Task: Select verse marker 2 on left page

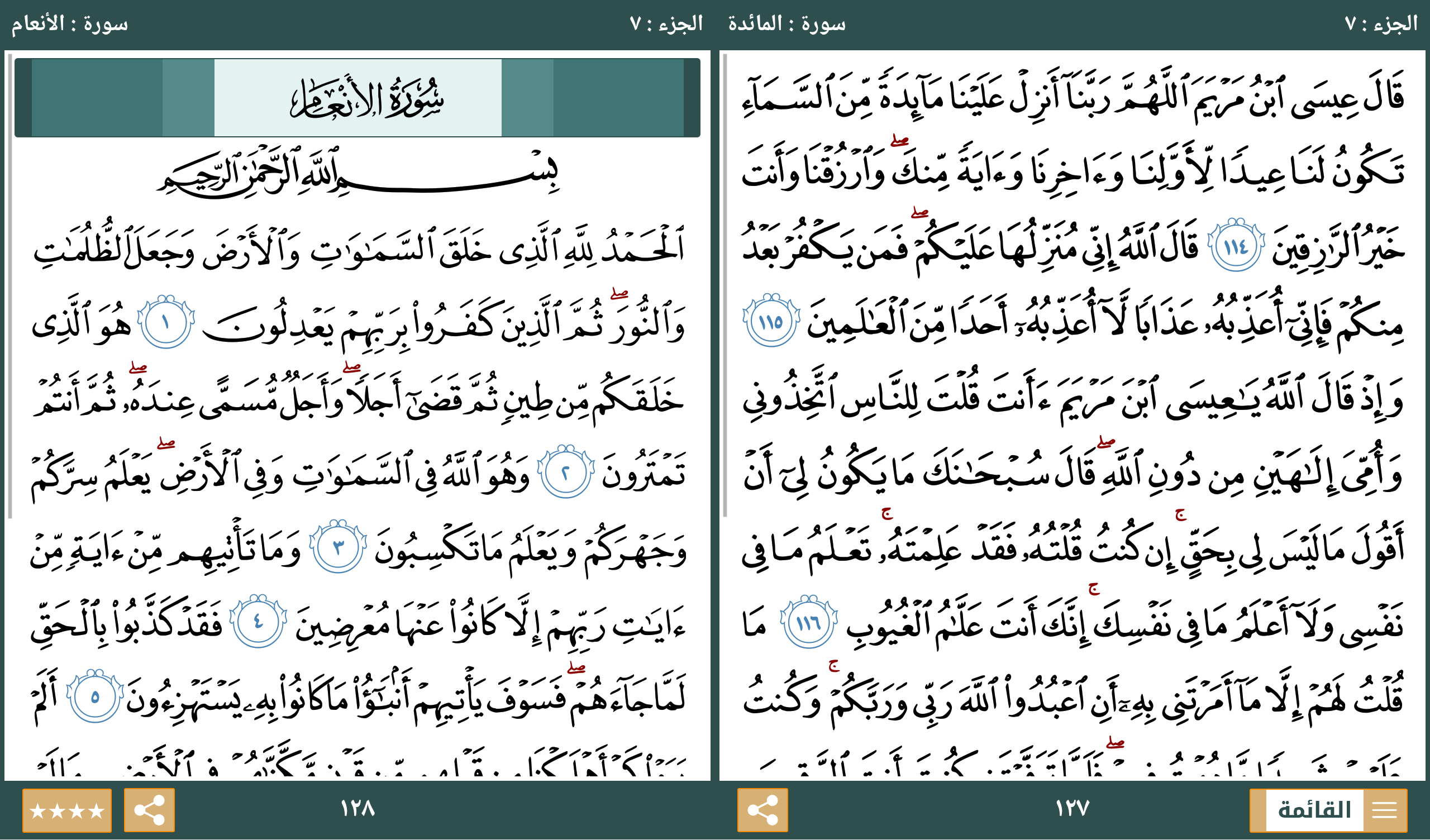Action: (x=565, y=472)
